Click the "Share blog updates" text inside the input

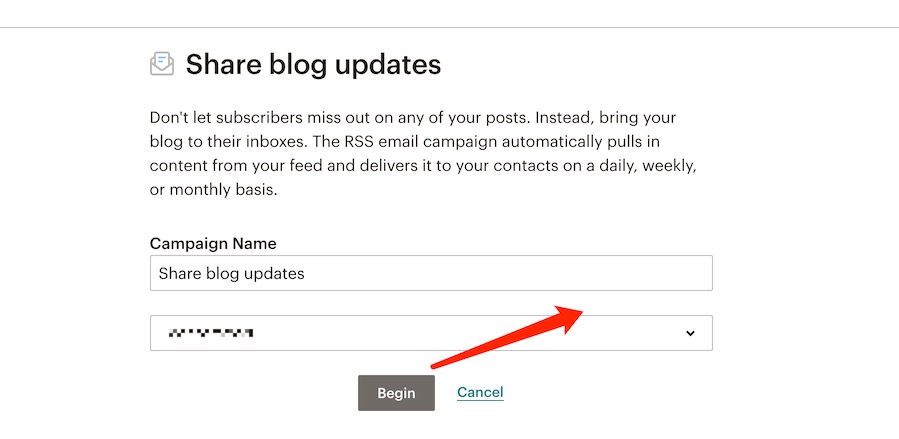click(x=232, y=273)
